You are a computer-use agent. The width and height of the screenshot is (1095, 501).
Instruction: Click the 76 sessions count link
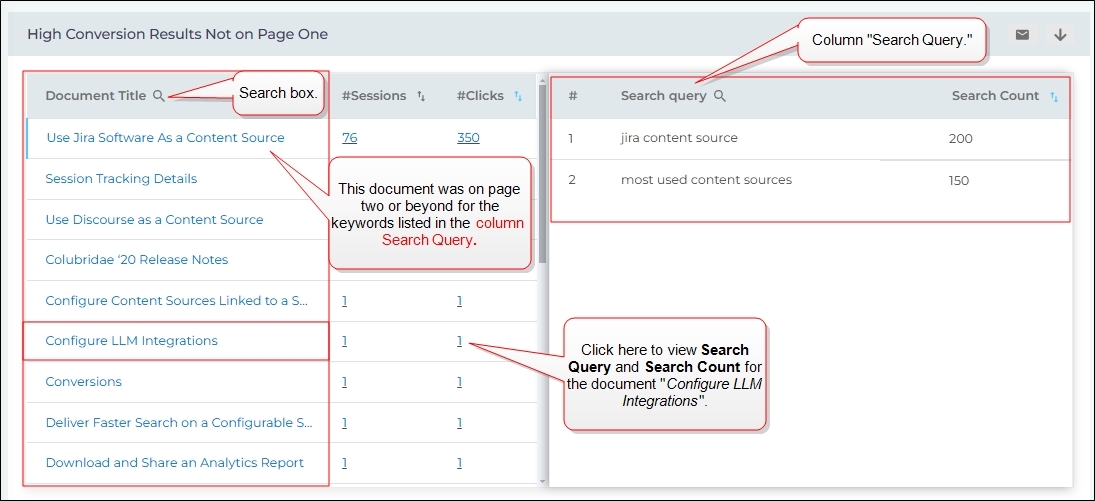(350, 138)
